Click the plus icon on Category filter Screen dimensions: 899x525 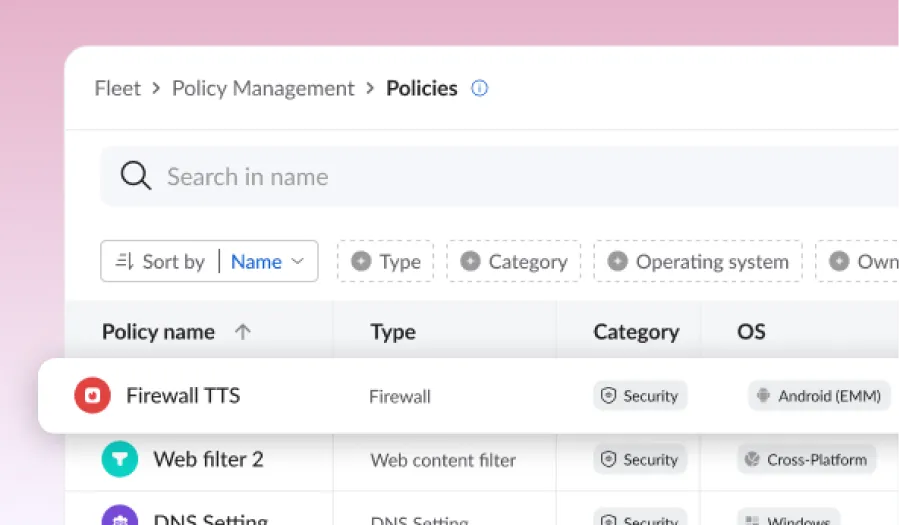point(470,262)
